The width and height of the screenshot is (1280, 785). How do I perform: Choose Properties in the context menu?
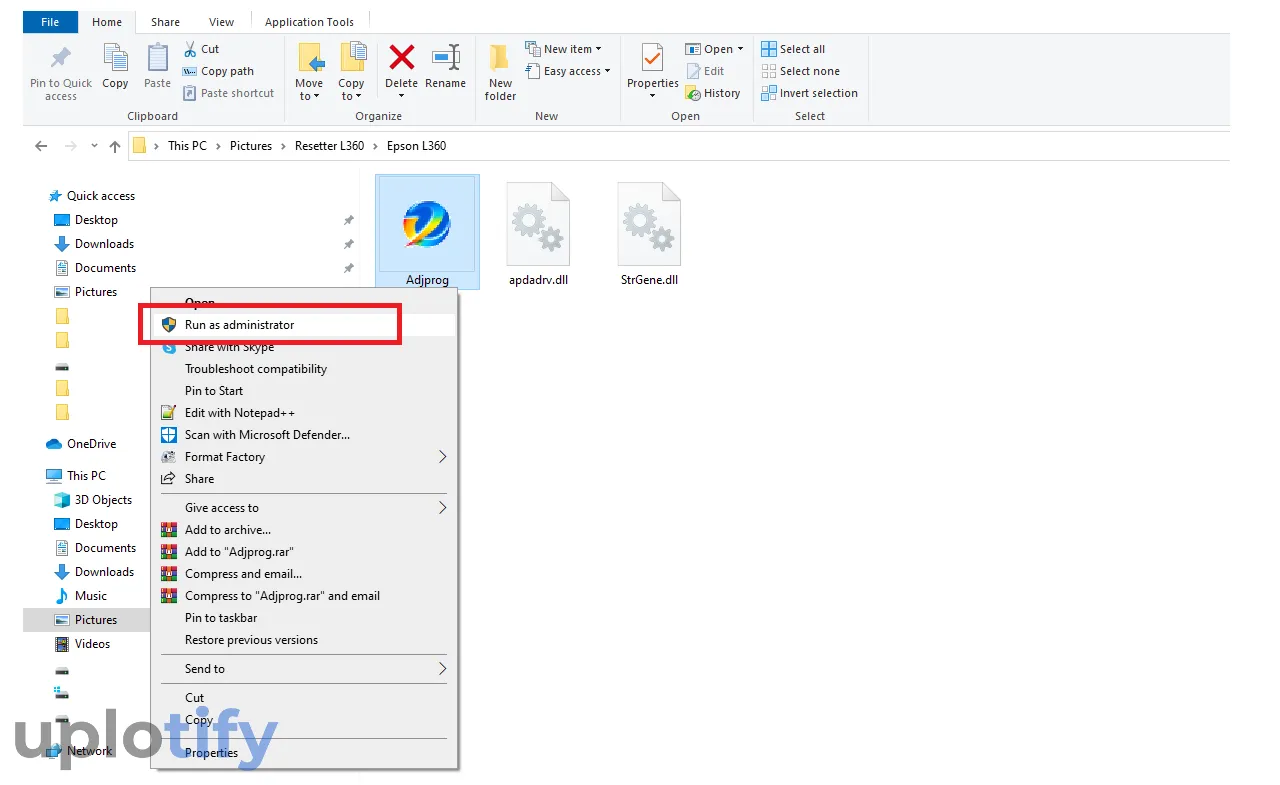305,753
